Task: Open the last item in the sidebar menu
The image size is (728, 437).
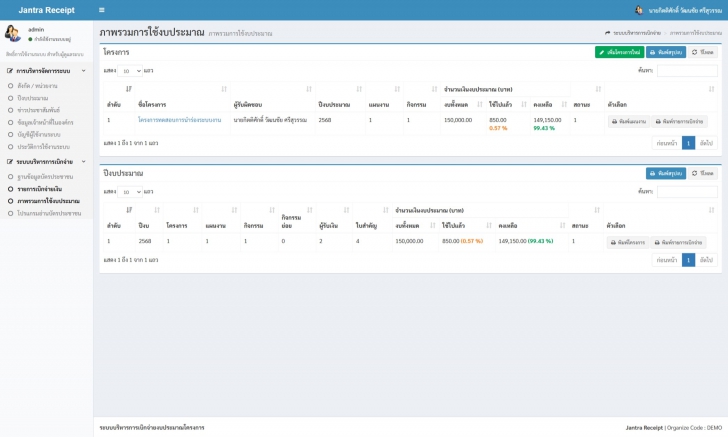Action: point(49,213)
